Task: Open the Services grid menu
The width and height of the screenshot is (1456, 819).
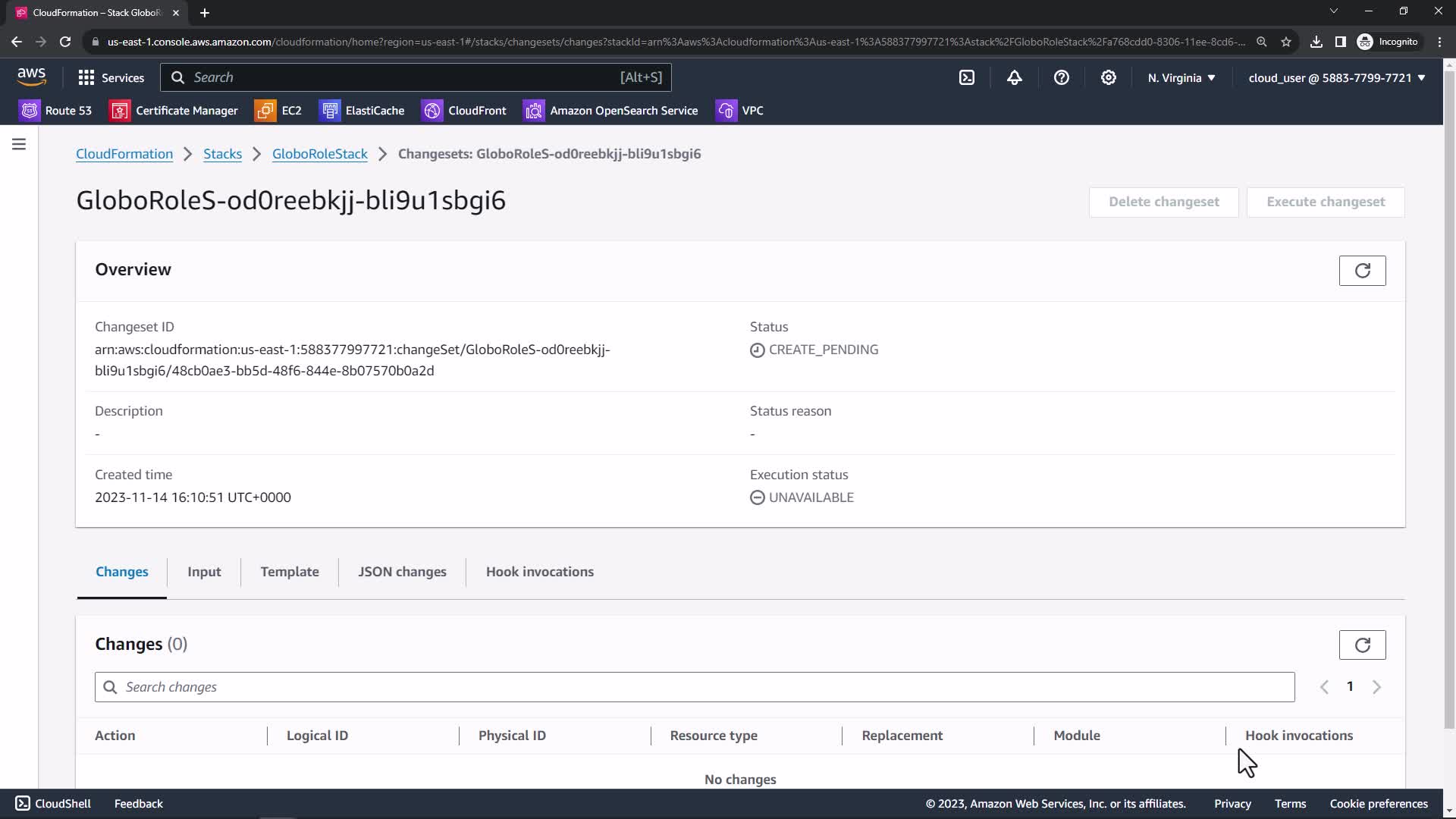Action: (x=111, y=77)
